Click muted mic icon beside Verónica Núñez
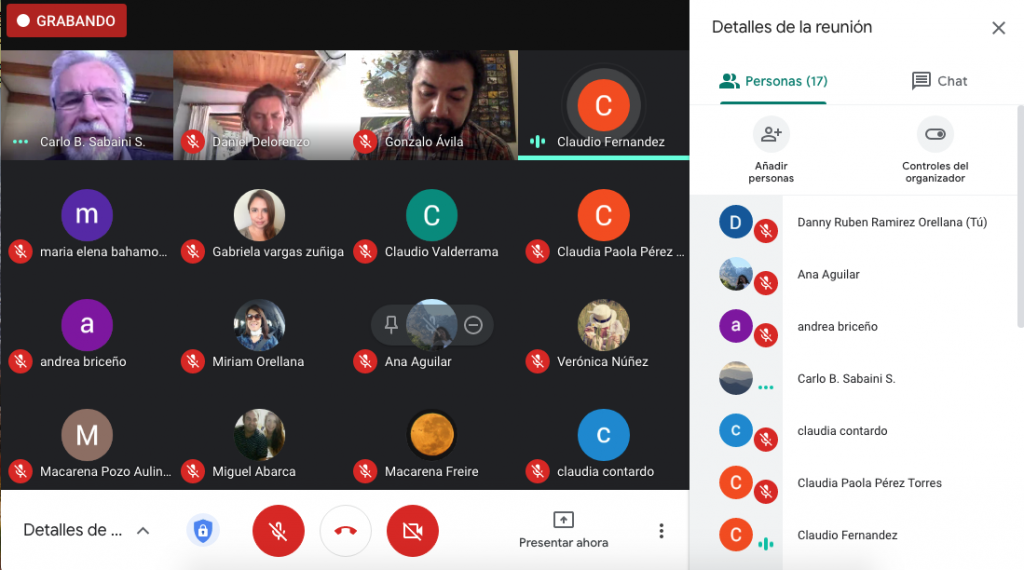The height and width of the screenshot is (570, 1024). tap(537, 361)
